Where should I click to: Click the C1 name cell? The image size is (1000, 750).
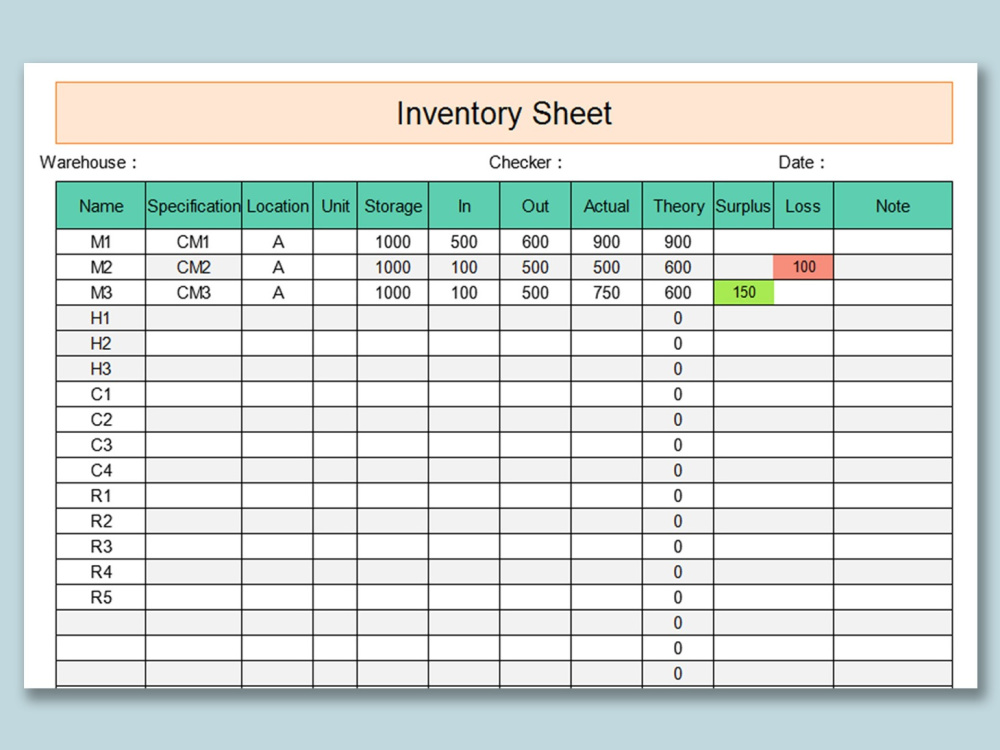(x=101, y=394)
